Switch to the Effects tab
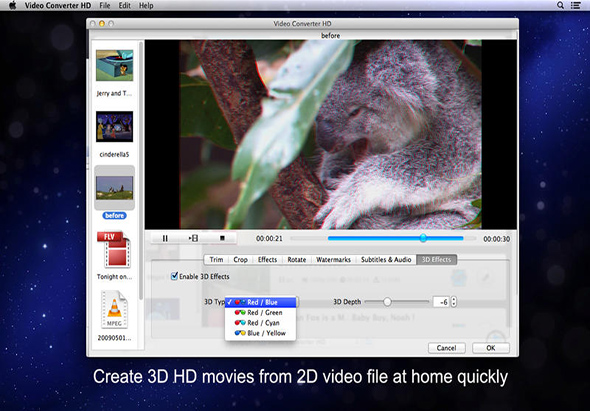Image resolution: width=590 pixels, height=411 pixels. [268, 260]
